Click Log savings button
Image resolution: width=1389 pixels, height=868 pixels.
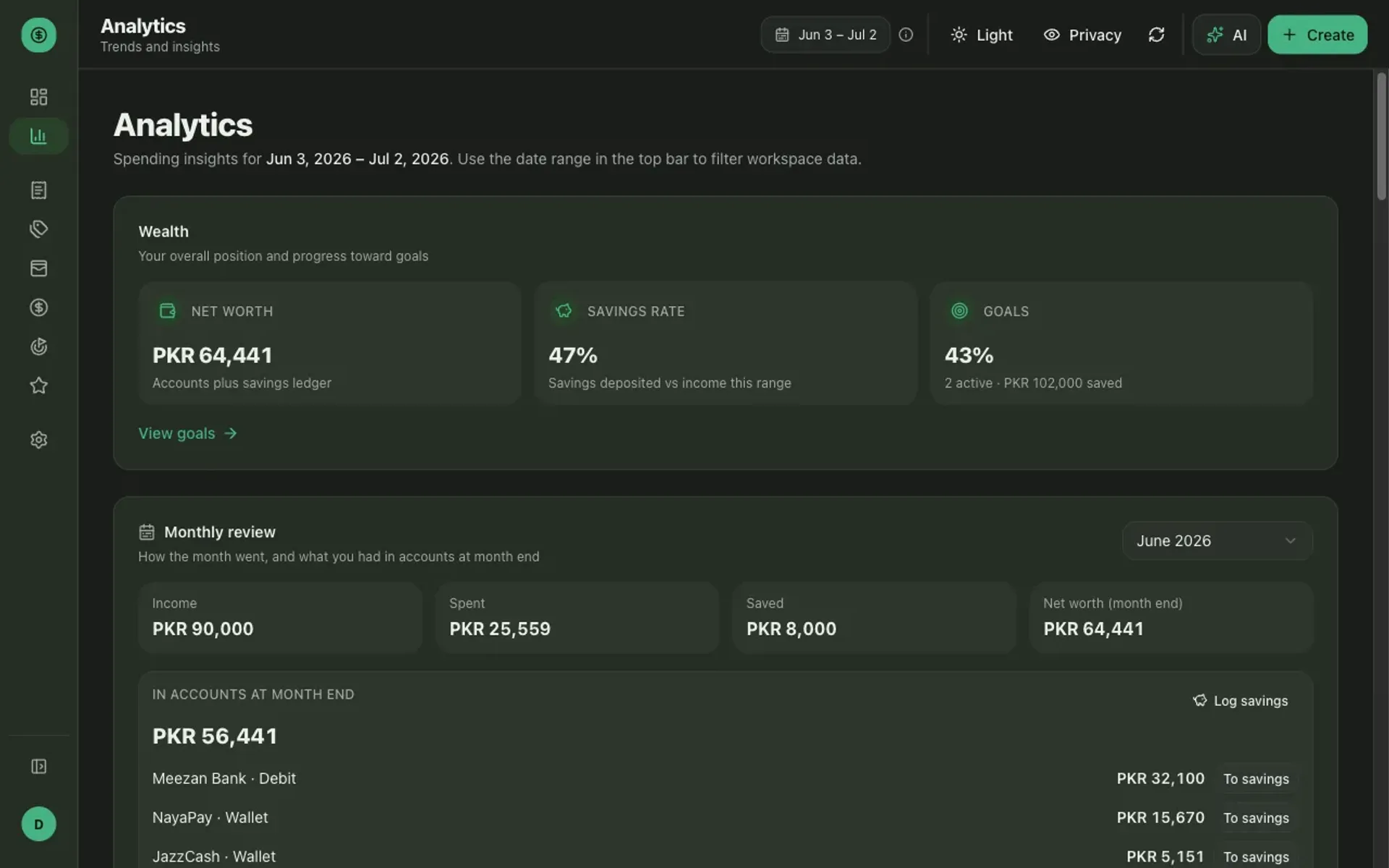pyautogui.click(x=1241, y=701)
